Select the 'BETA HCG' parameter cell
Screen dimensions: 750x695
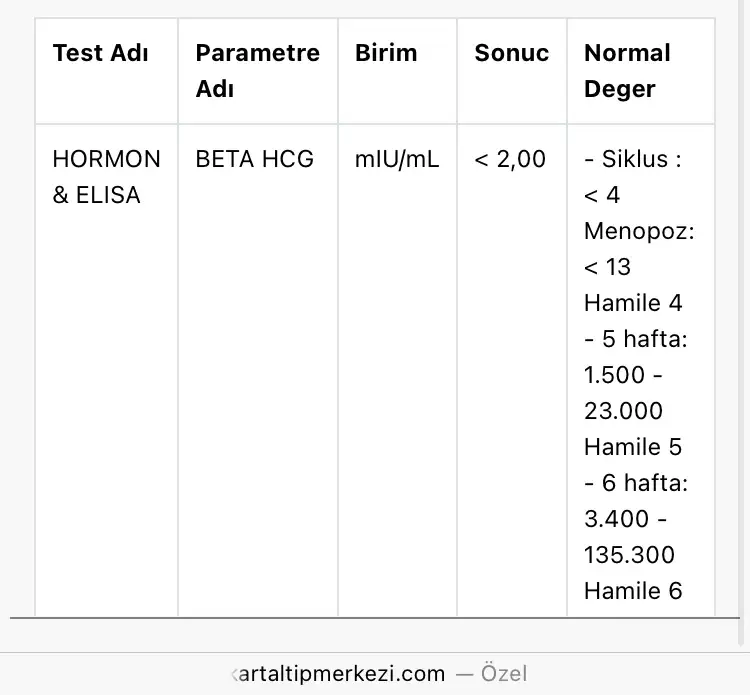(254, 159)
